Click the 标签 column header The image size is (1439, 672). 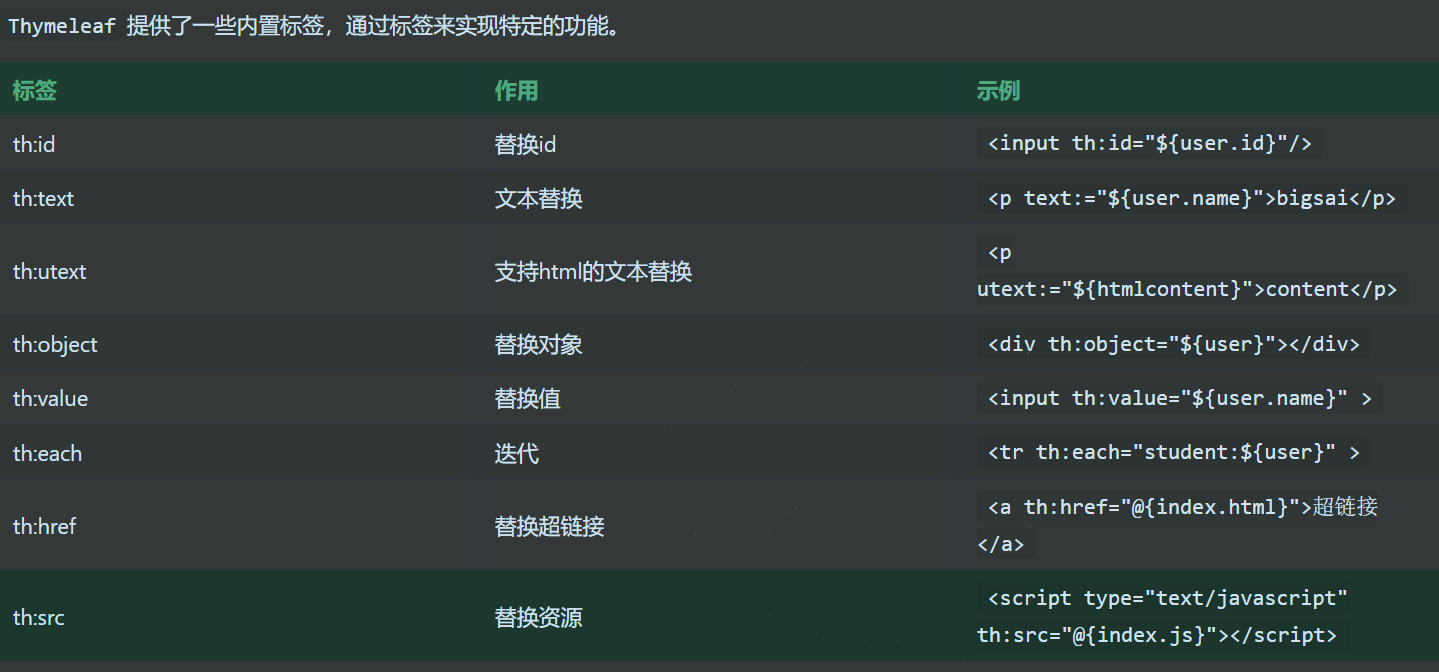(x=35, y=91)
